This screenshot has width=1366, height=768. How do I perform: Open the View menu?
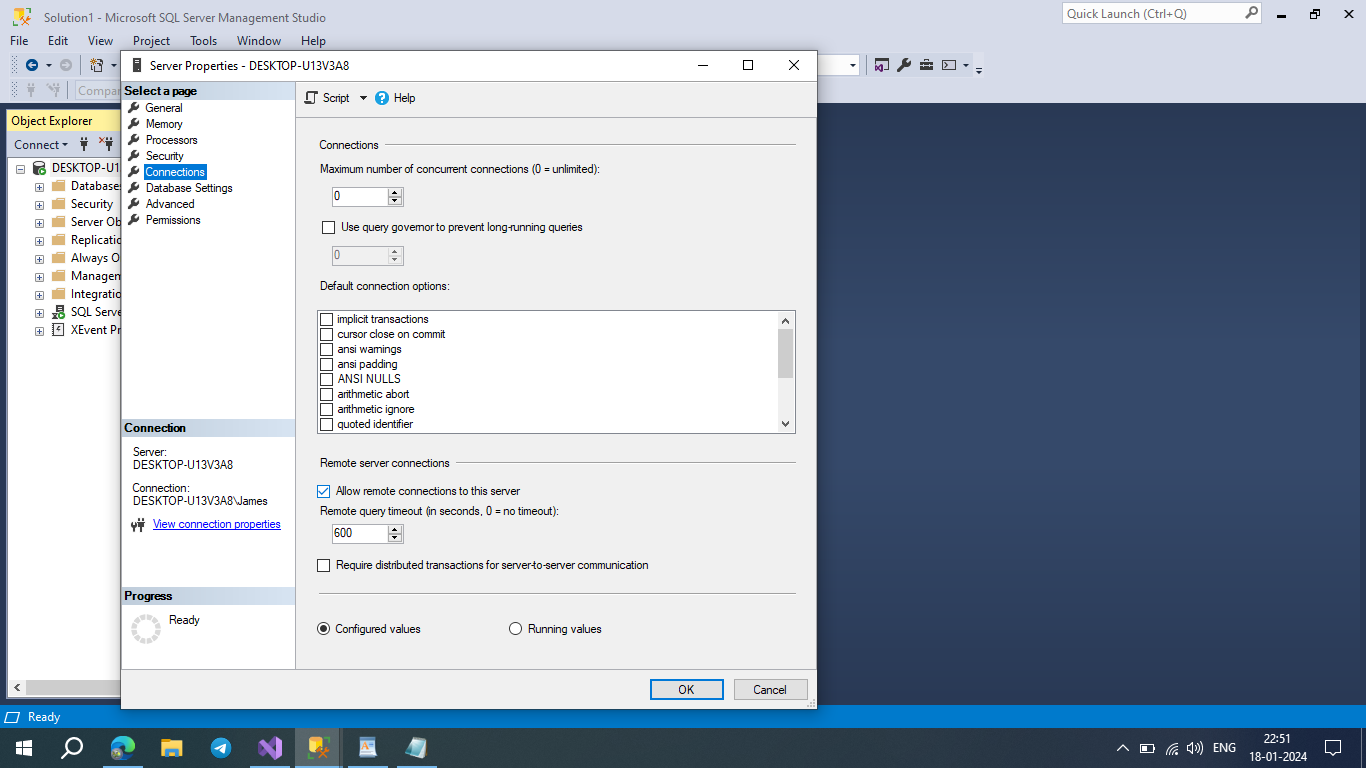point(101,41)
